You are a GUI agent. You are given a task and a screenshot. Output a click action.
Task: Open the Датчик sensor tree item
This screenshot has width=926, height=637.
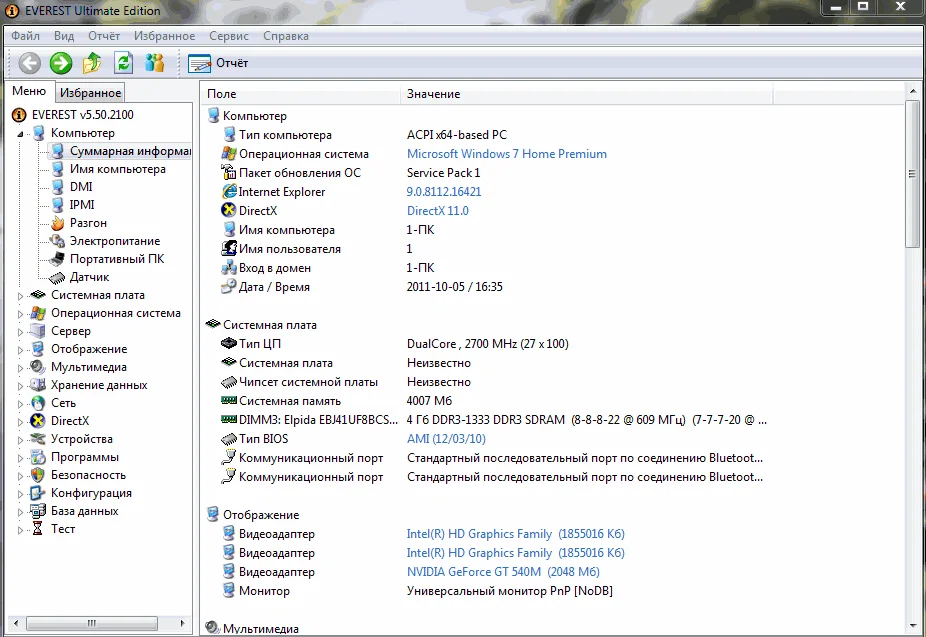point(89,277)
